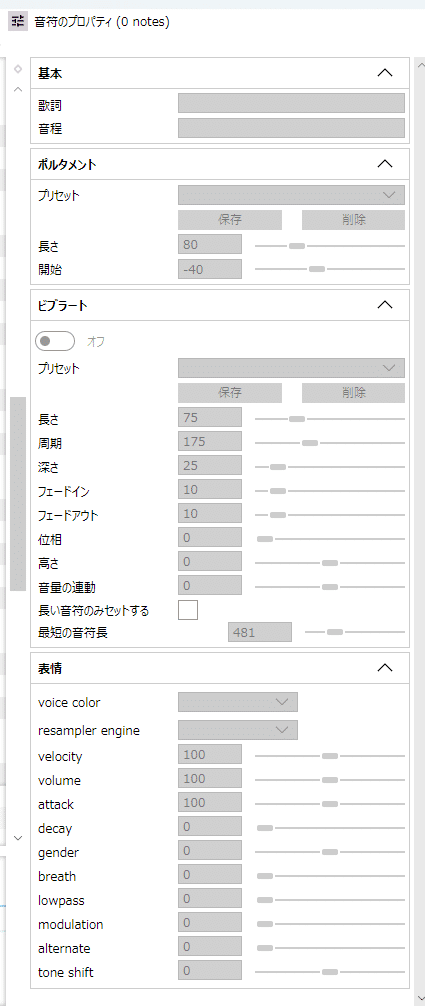Click the attack value field
Viewport: 425px width, 1007px height.
point(210,802)
